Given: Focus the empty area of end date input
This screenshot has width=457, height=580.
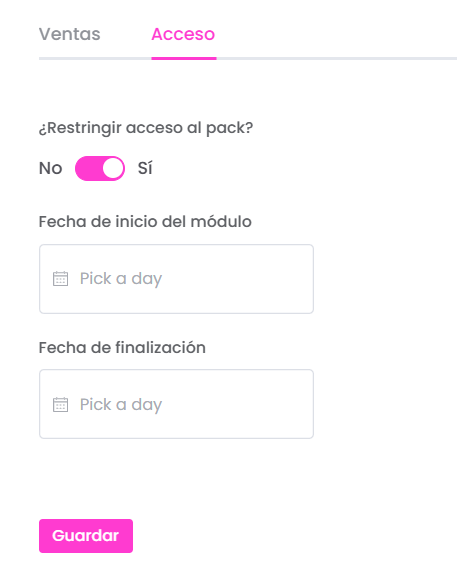Looking at the screenshot, I should 237,404.
